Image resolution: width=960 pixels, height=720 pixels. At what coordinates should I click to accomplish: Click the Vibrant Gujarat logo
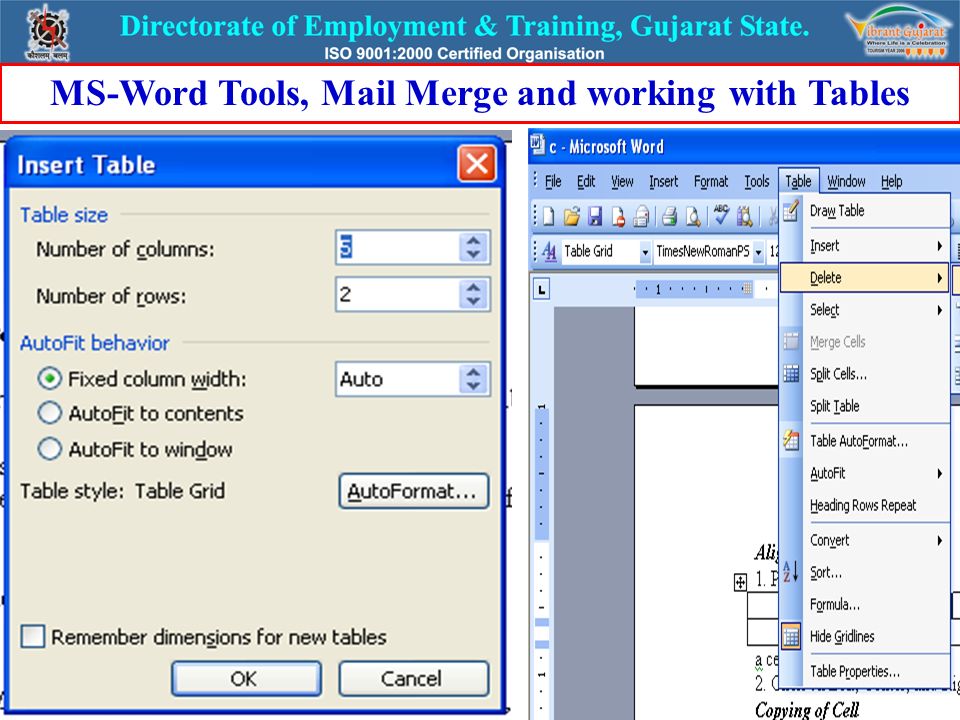click(899, 32)
